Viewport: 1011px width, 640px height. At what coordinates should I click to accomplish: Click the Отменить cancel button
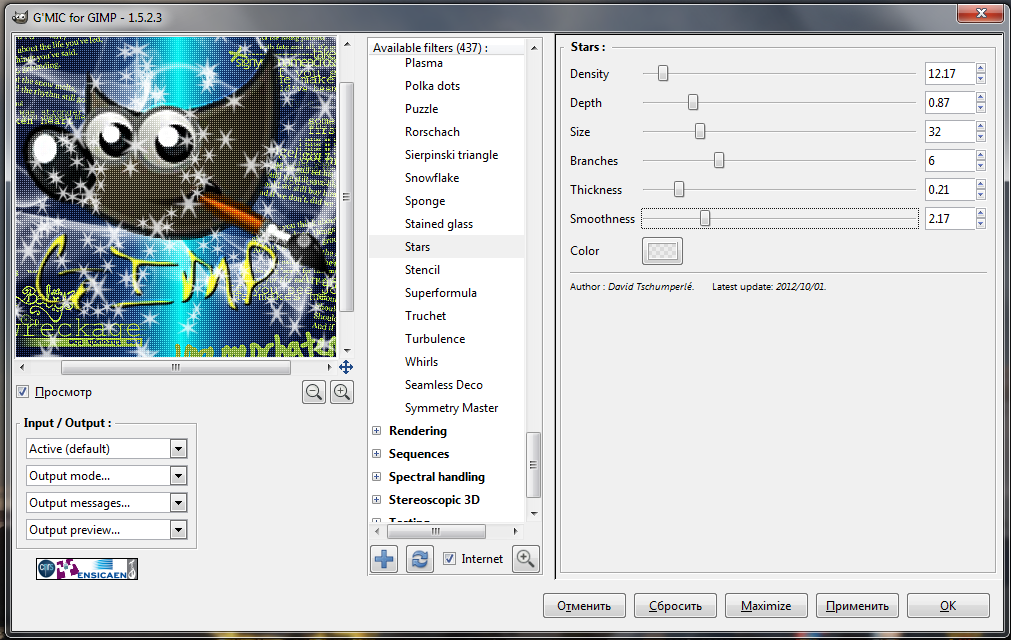[x=584, y=606]
